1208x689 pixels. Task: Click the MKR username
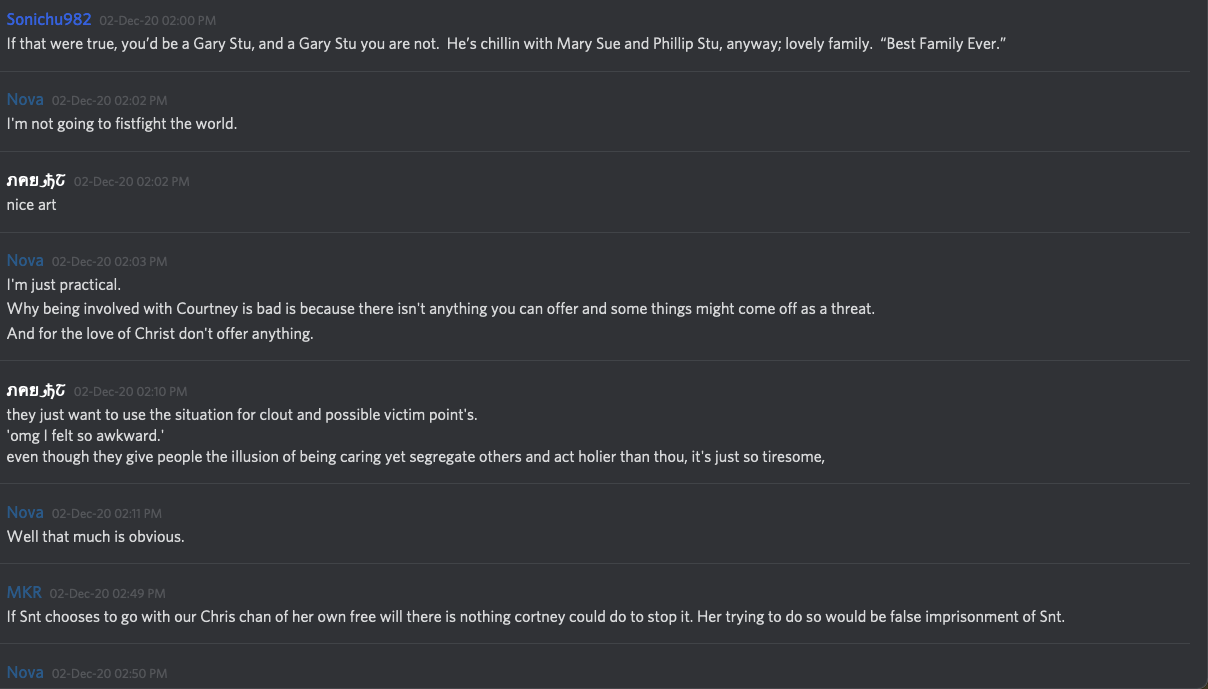[x=24, y=593]
